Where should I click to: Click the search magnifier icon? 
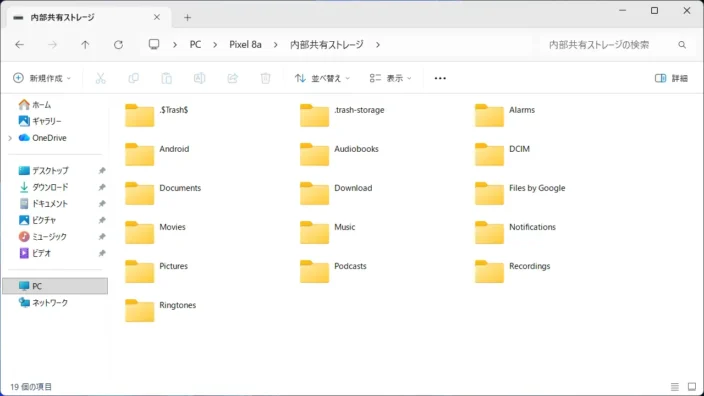(682, 44)
